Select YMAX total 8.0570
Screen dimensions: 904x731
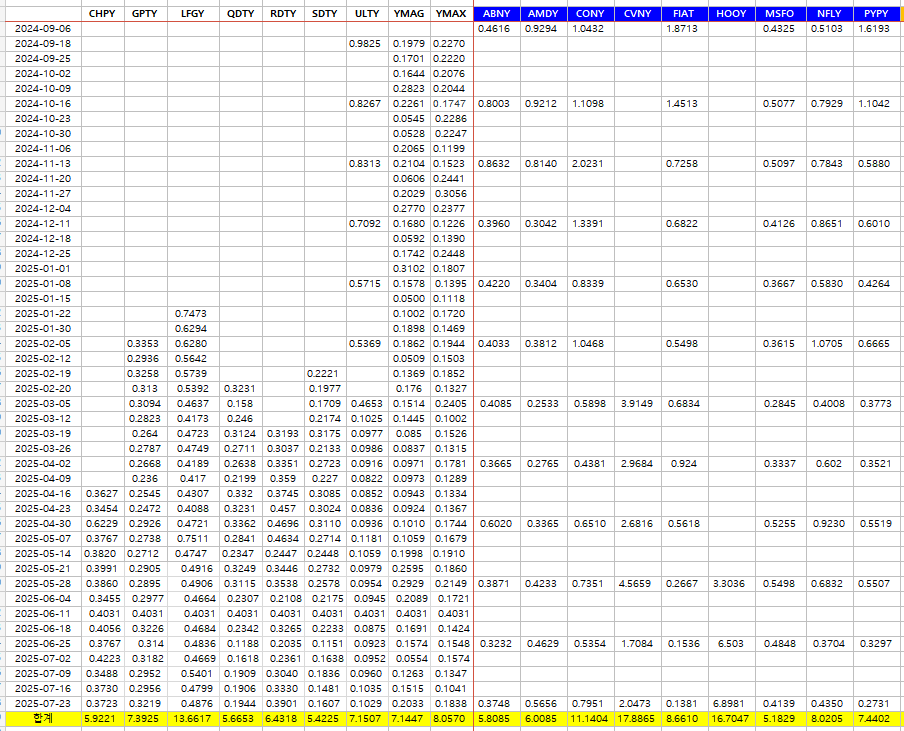click(450, 719)
